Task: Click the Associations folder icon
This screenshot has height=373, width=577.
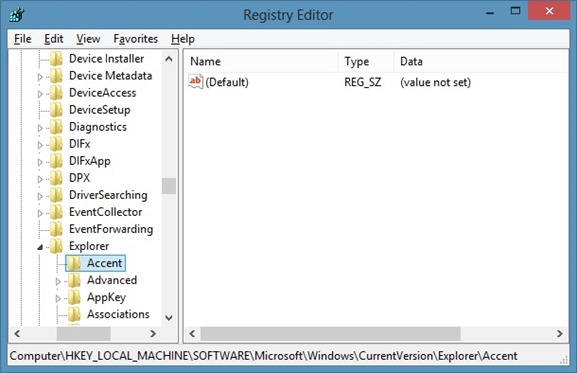Action: pyautogui.click(x=74, y=314)
